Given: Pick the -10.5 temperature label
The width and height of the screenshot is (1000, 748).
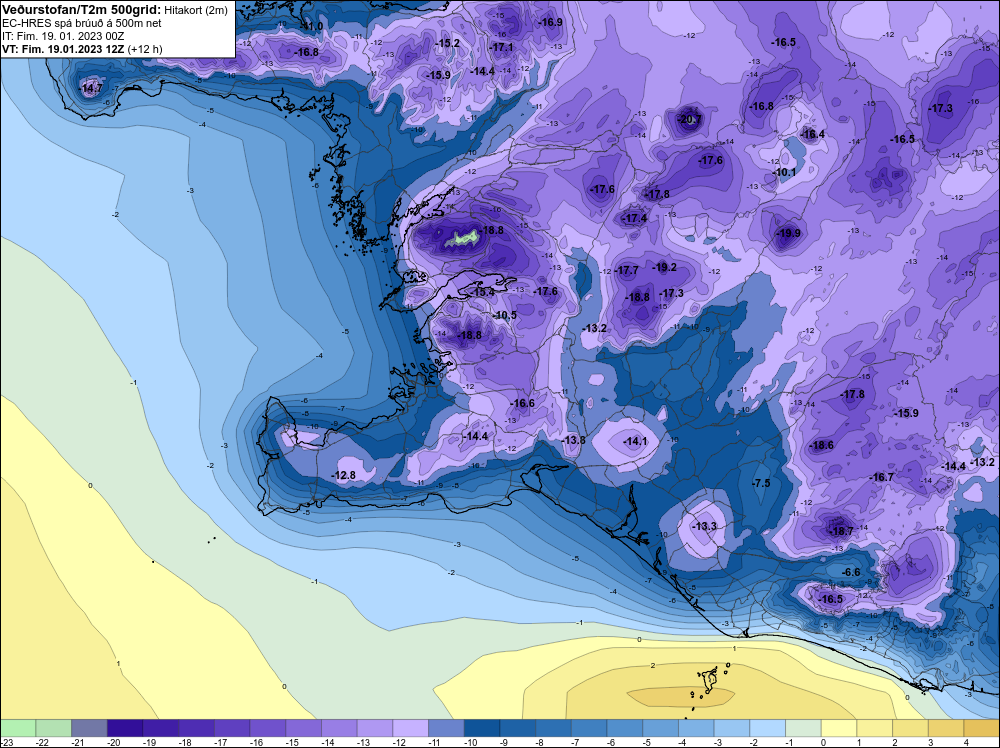Looking at the screenshot, I should pos(505,315).
